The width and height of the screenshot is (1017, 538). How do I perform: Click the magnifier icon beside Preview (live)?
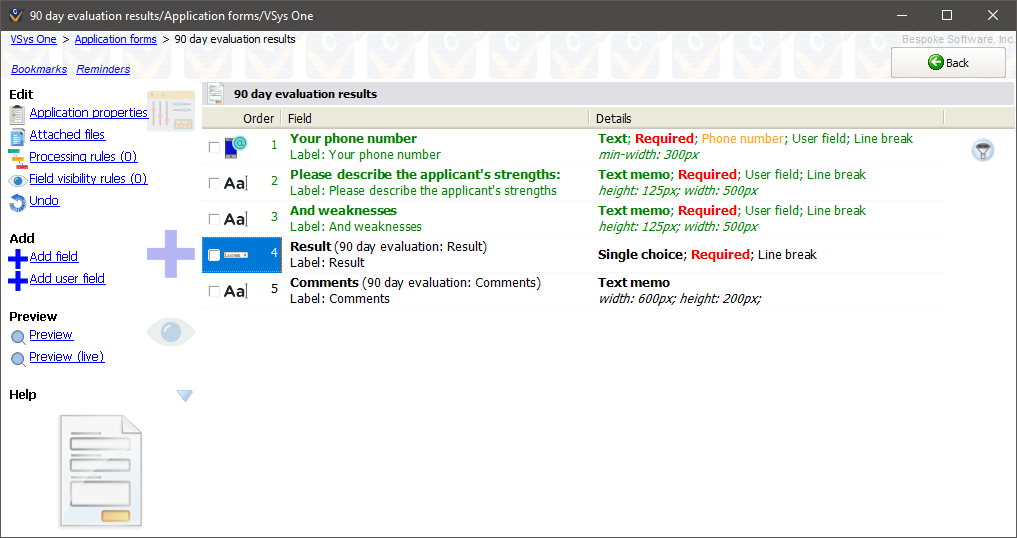point(17,358)
